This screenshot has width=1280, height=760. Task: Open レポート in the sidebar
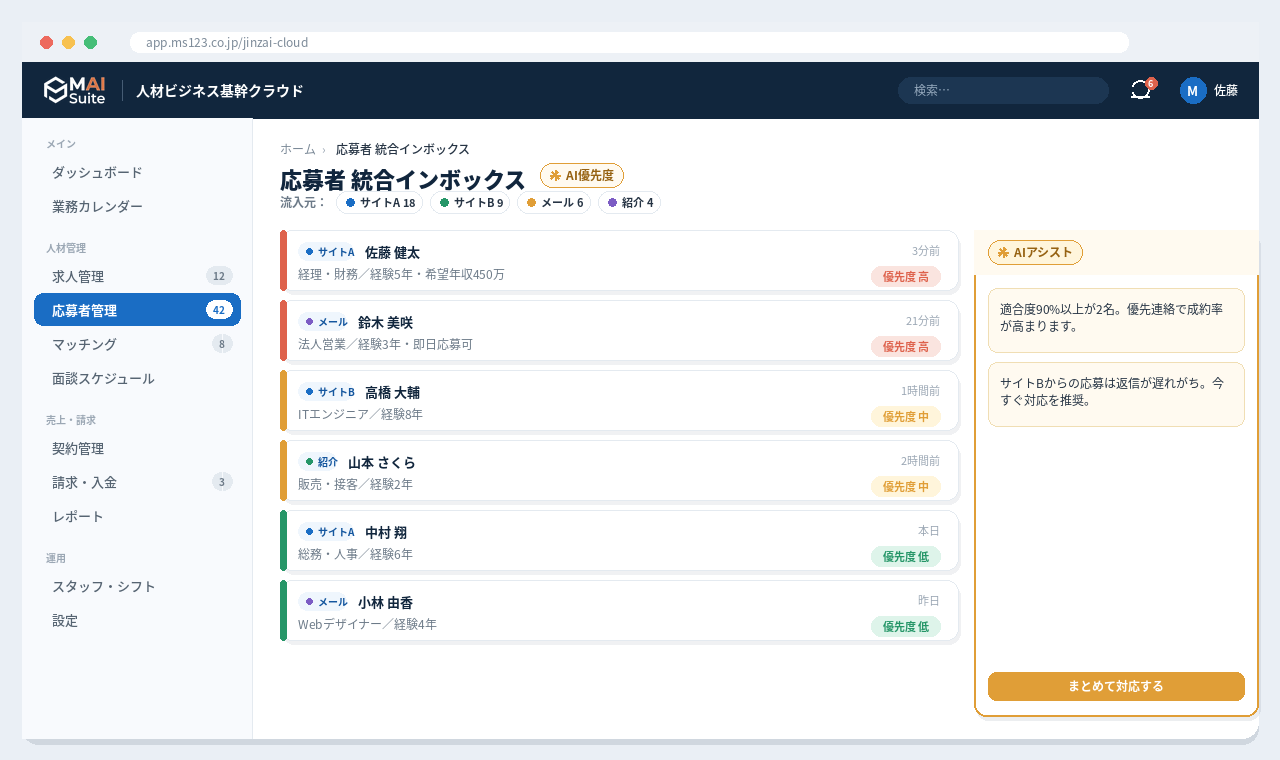137,516
